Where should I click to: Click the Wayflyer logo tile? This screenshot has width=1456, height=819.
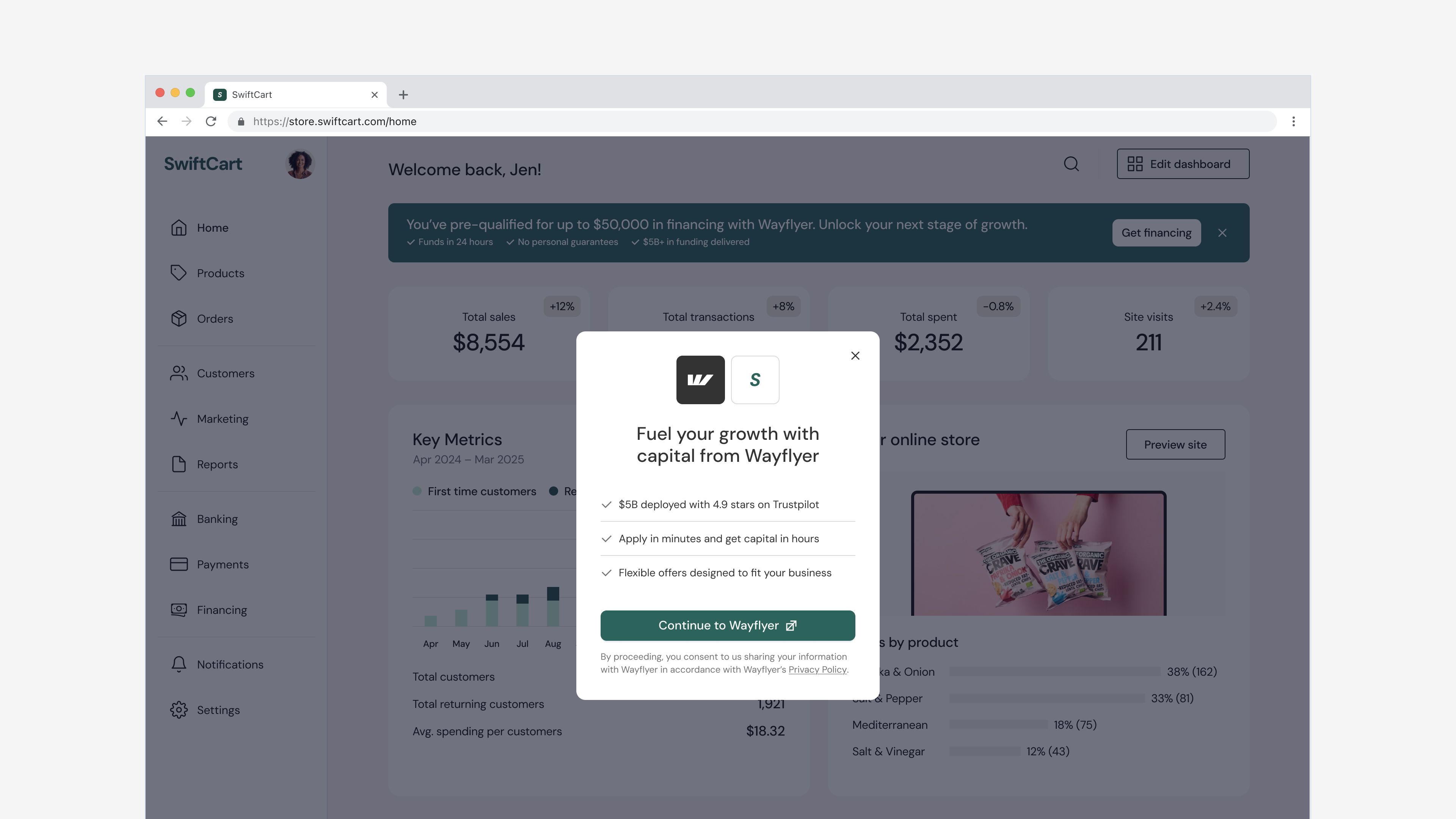pos(700,380)
